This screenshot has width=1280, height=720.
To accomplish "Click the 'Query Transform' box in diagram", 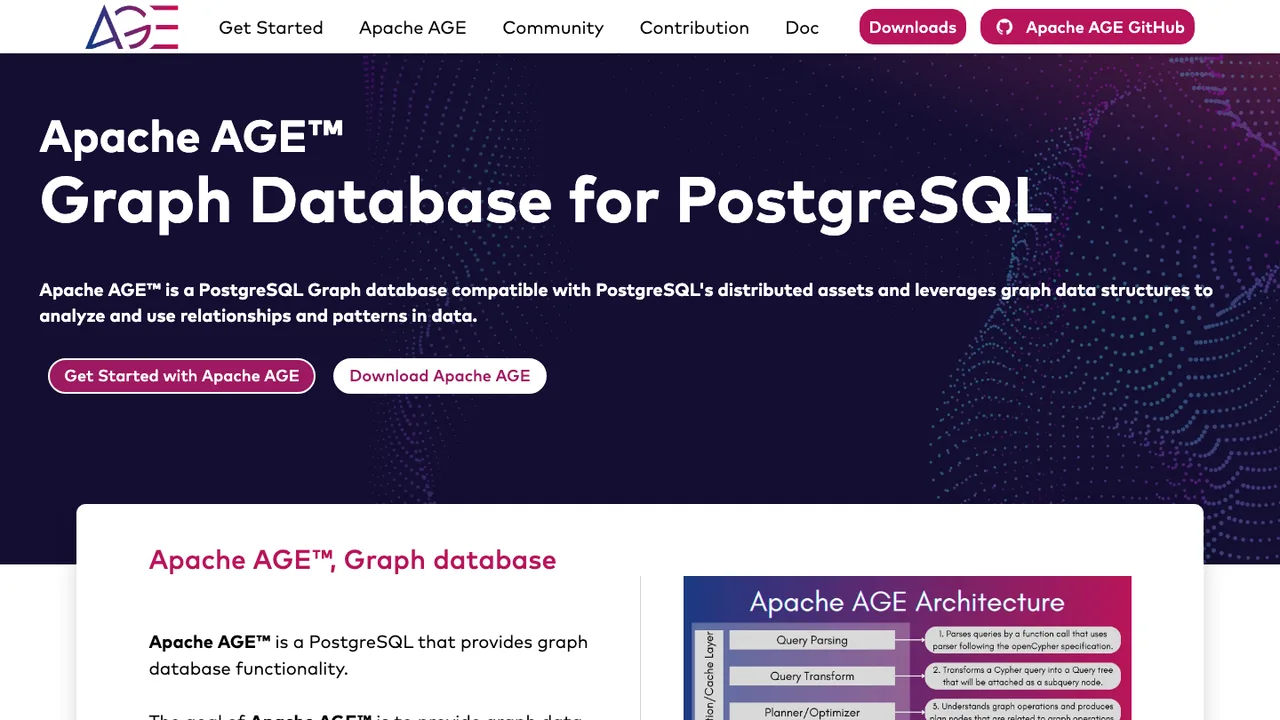I will (x=812, y=676).
